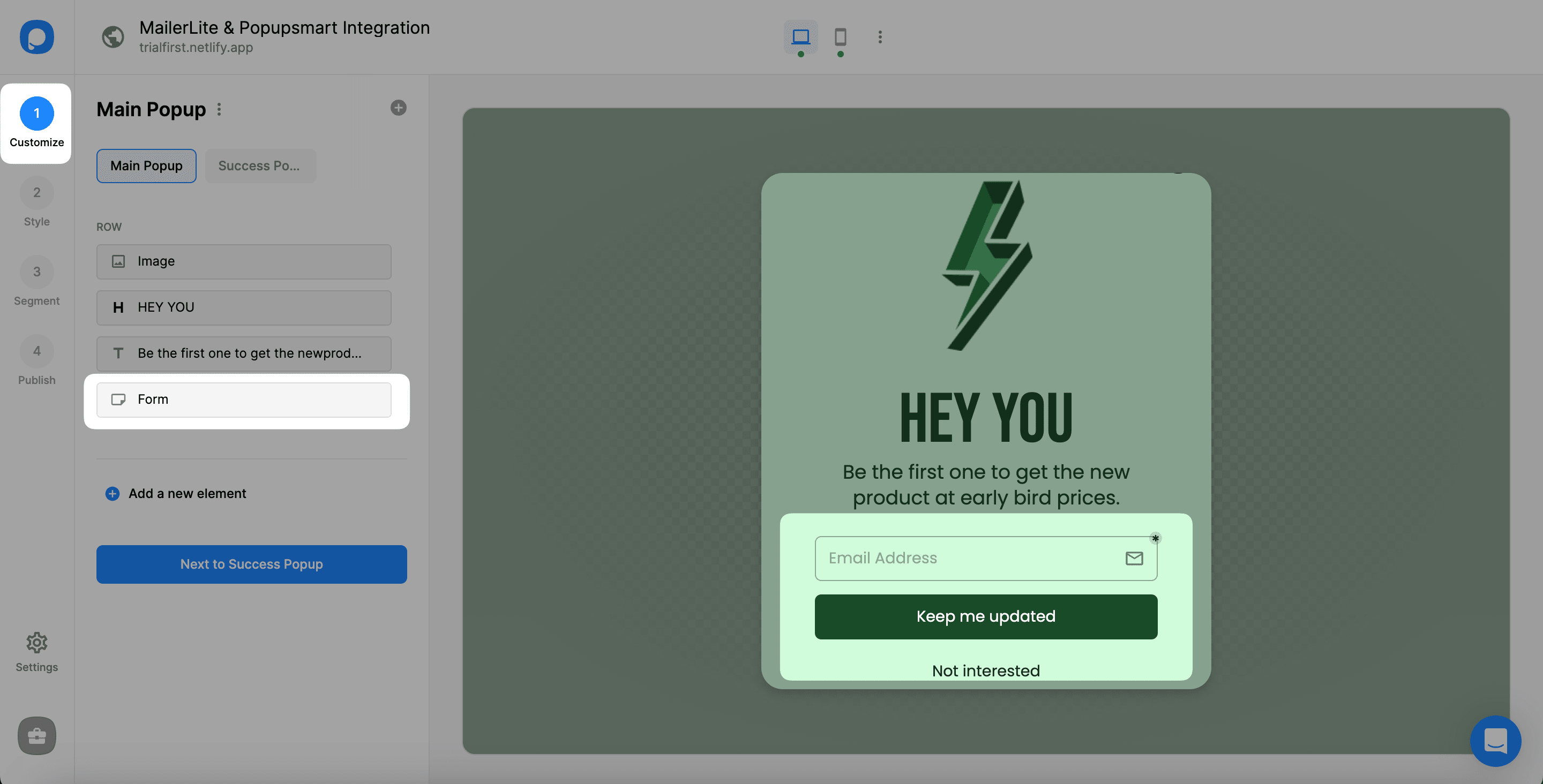Click the Email Address input field
1543x784 pixels.
(x=985, y=557)
